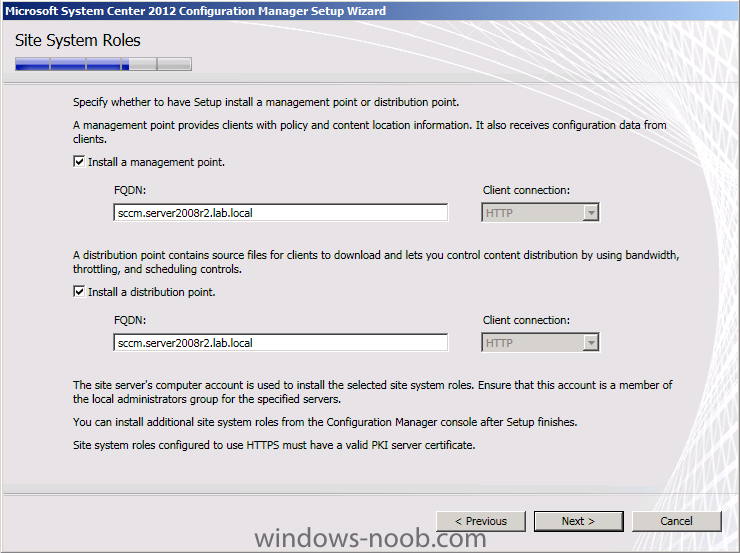740x553 pixels.
Task: Cancel the setup wizard
Action: (x=676, y=521)
